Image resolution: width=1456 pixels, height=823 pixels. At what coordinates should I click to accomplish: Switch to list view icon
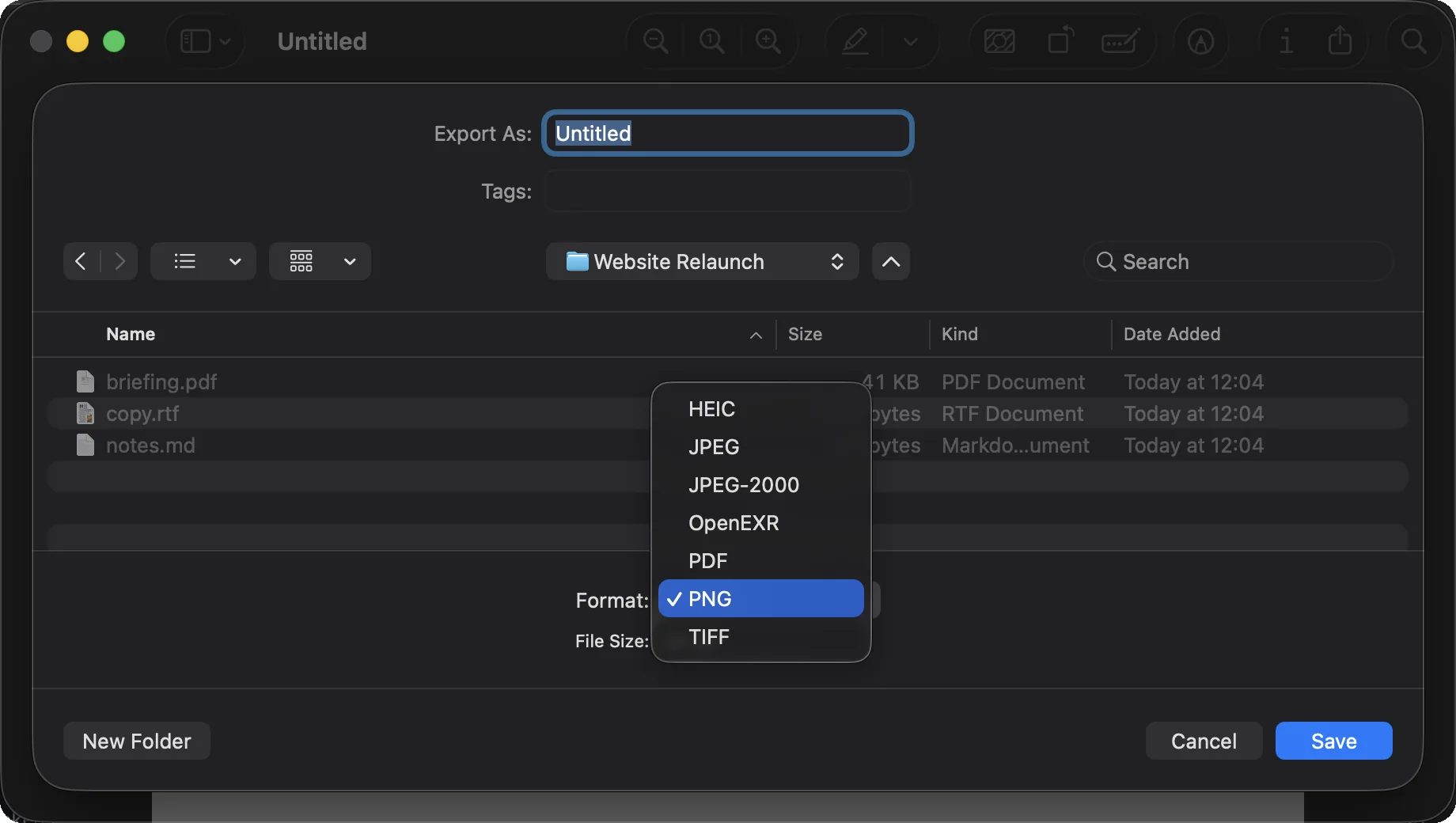click(x=185, y=261)
